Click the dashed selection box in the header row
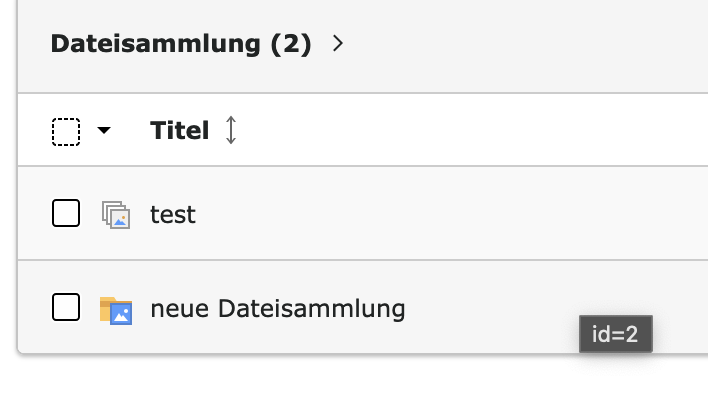Viewport: 708px width, 402px height. tap(66, 132)
